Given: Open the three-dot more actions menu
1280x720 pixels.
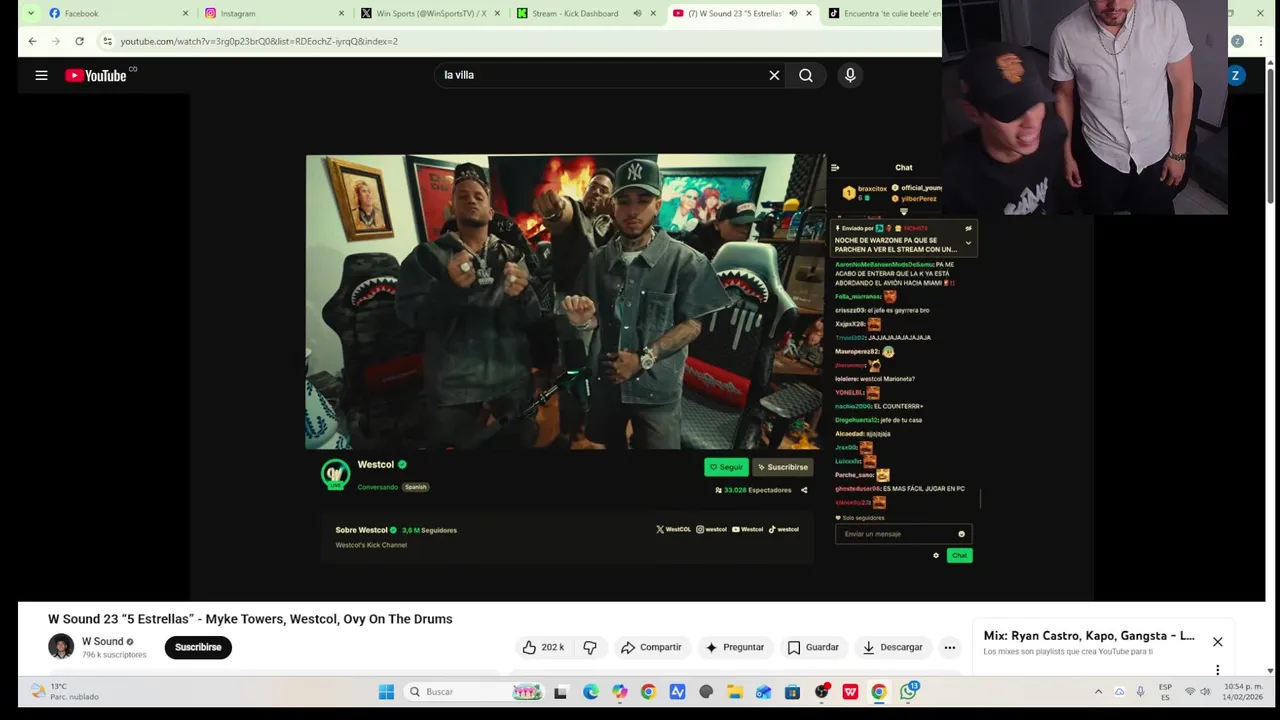Looking at the screenshot, I should [950, 647].
